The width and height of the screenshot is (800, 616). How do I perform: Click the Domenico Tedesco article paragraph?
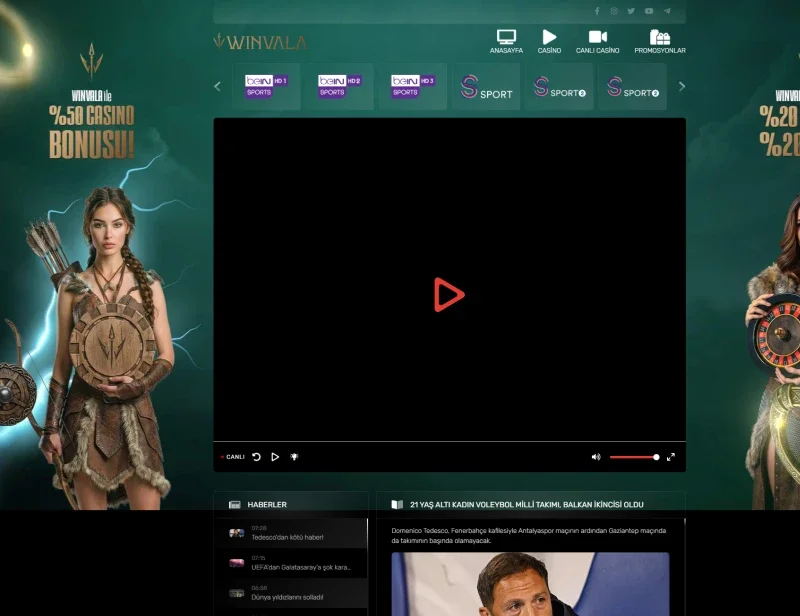pyautogui.click(x=529, y=535)
